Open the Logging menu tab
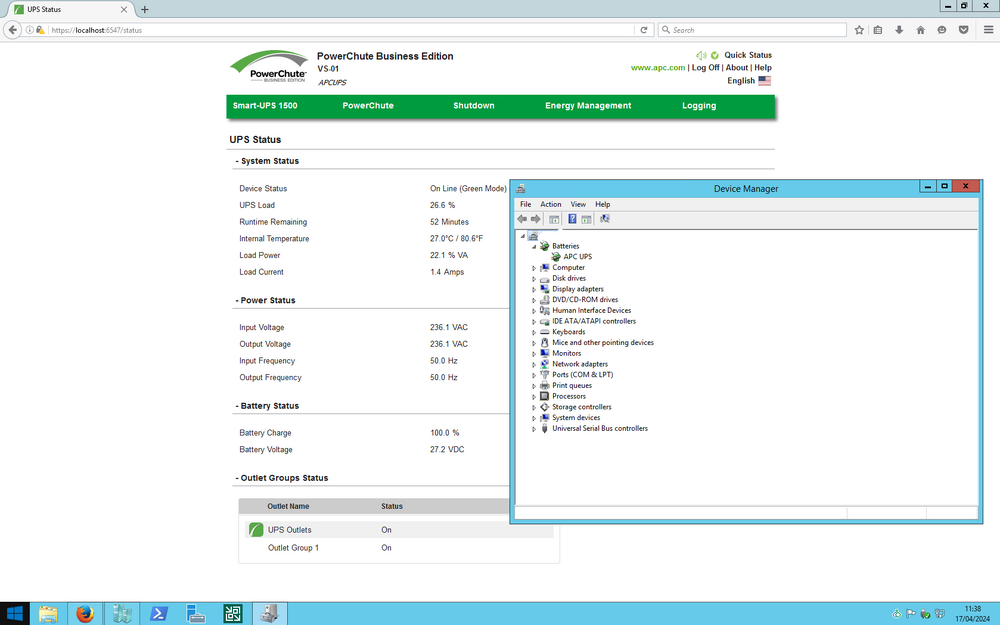 pyautogui.click(x=699, y=106)
